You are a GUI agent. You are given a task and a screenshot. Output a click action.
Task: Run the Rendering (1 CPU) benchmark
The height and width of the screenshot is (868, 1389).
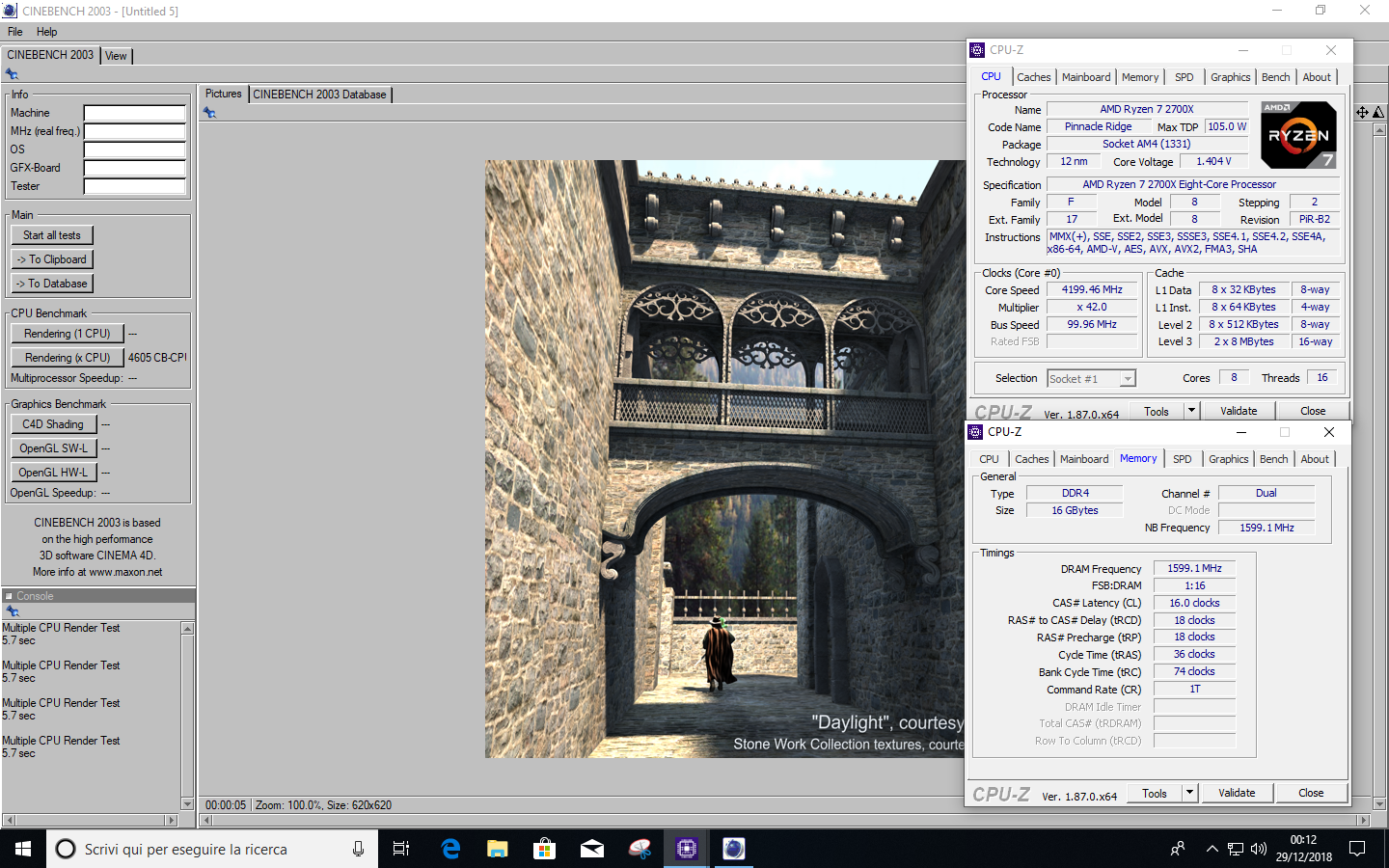68,334
